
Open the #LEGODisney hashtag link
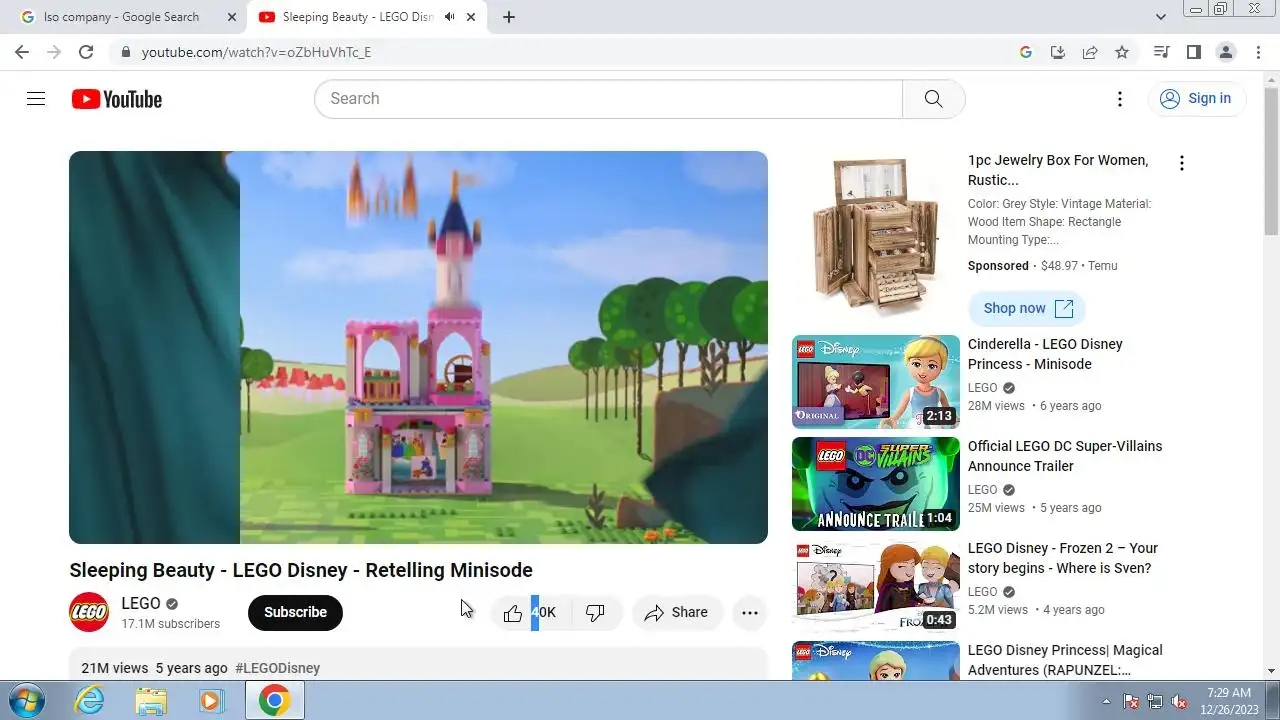pyautogui.click(x=278, y=668)
